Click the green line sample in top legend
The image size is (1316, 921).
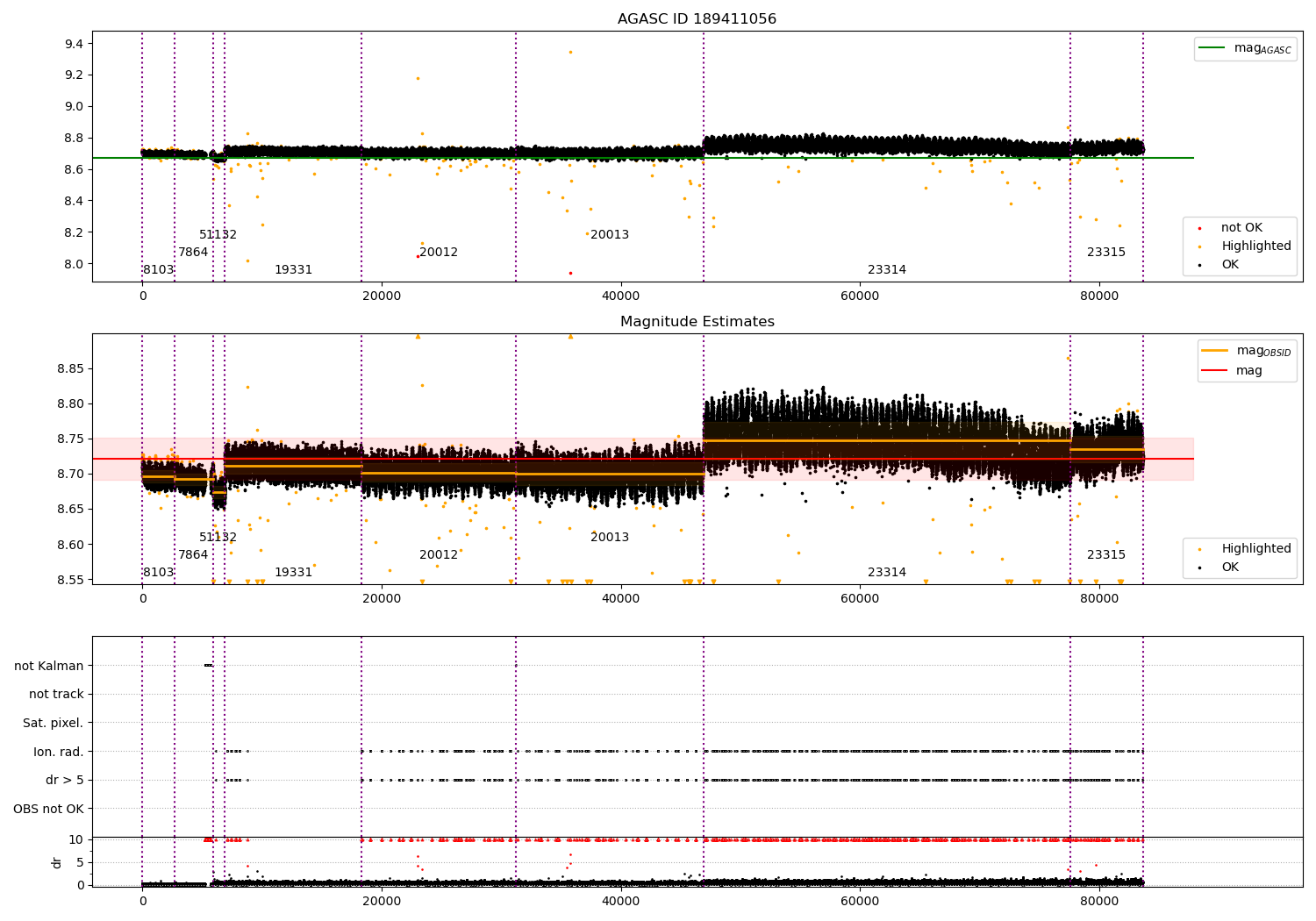(x=1212, y=48)
